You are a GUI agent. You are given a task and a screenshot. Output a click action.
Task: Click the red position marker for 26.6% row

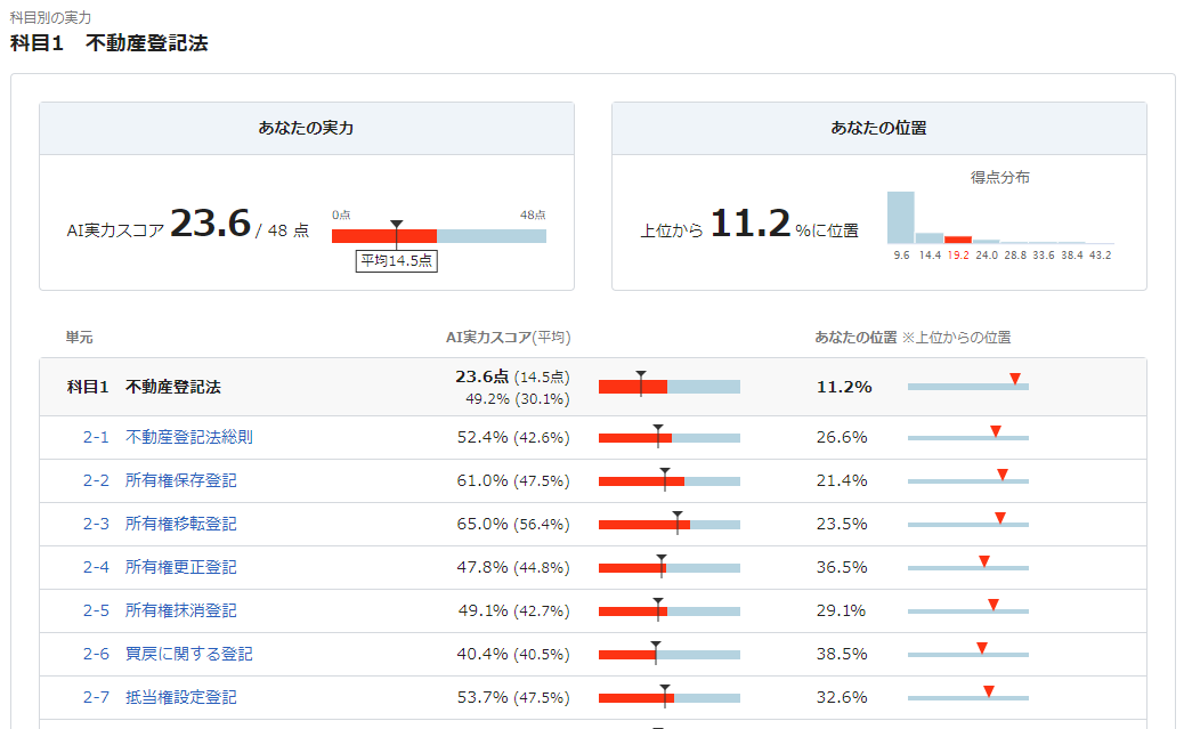(x=995, y=431)
